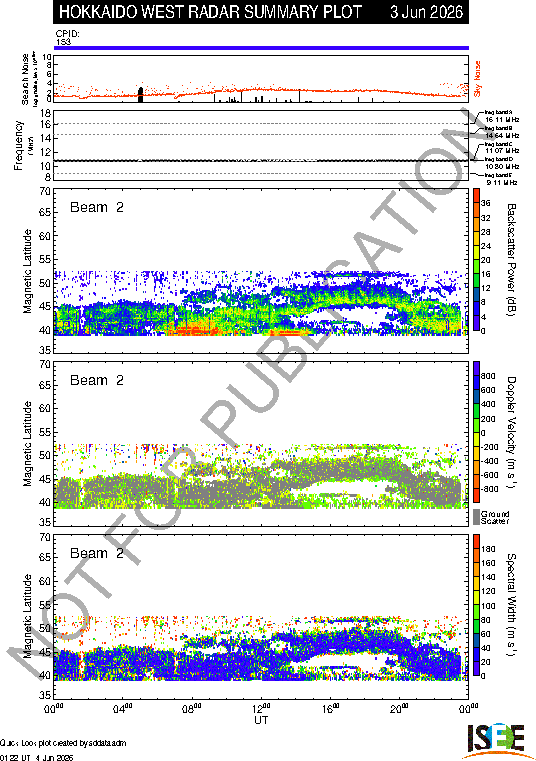The height and width of the screenshot is (761, 536).
Task: Click the Frequency axis title
Action: (x=19, y=146)
